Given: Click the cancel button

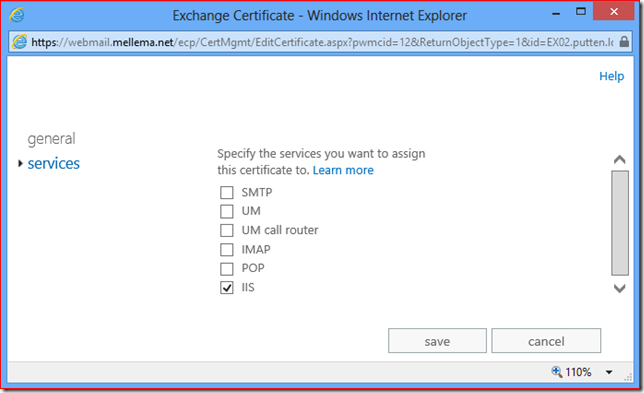Looking at the screenshot, I should pos(546,341).
